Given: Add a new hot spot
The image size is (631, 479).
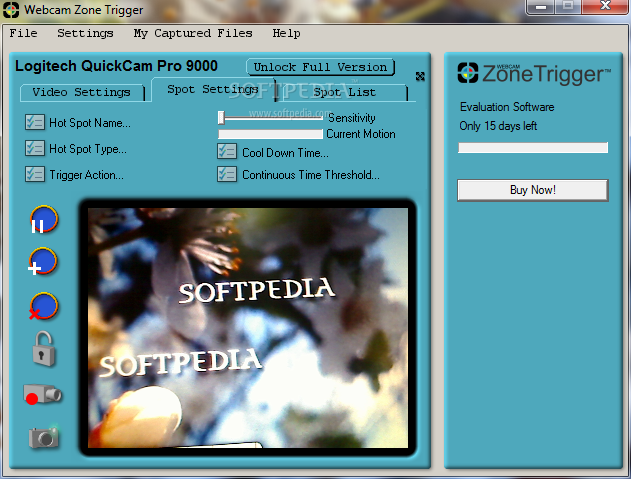Looking at the screenshot, I should tap(43, 262).
